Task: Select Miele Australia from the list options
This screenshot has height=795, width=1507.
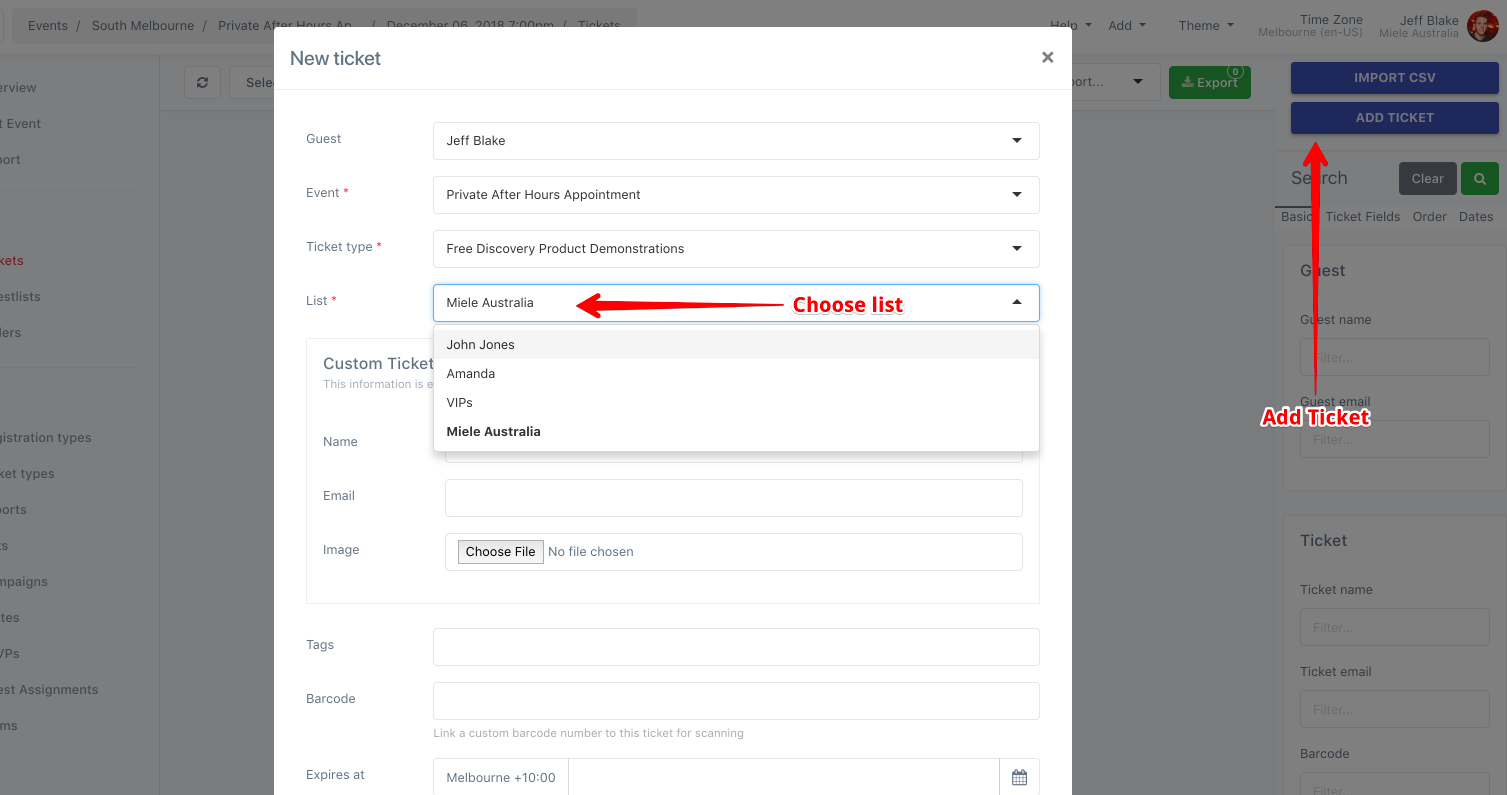Action: coord(736,431)
